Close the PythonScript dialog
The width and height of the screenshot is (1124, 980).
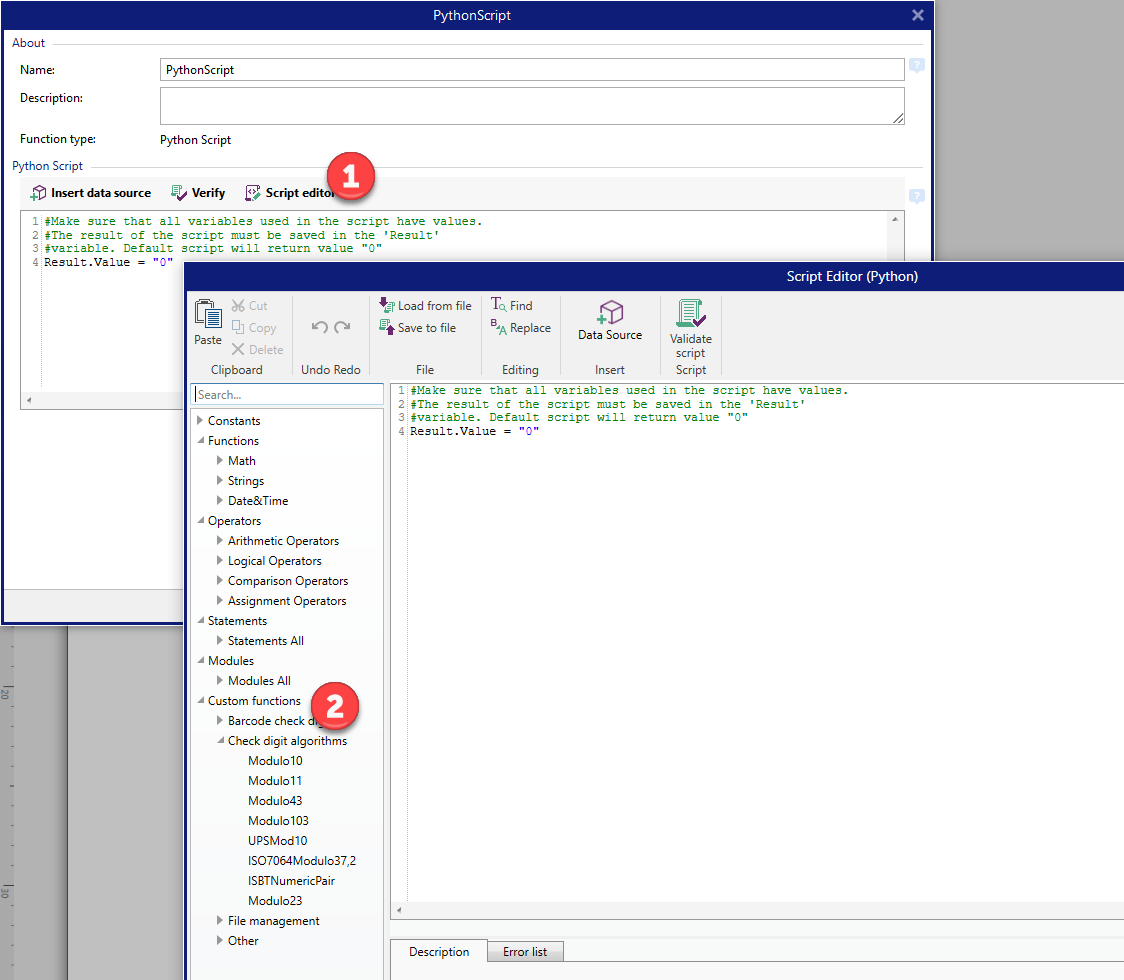point(918,15)
